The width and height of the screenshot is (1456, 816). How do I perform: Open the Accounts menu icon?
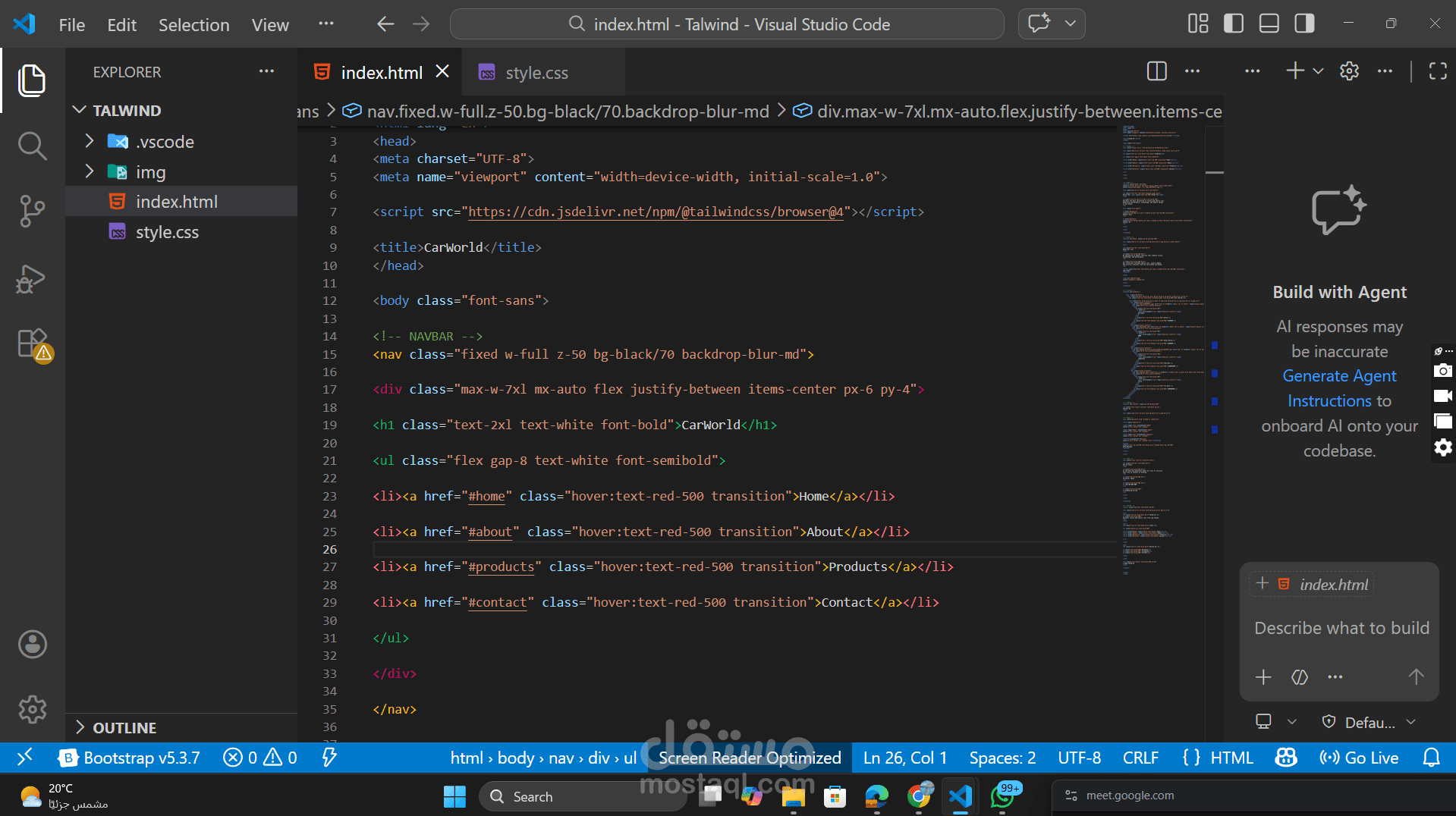tap(33, 645)
